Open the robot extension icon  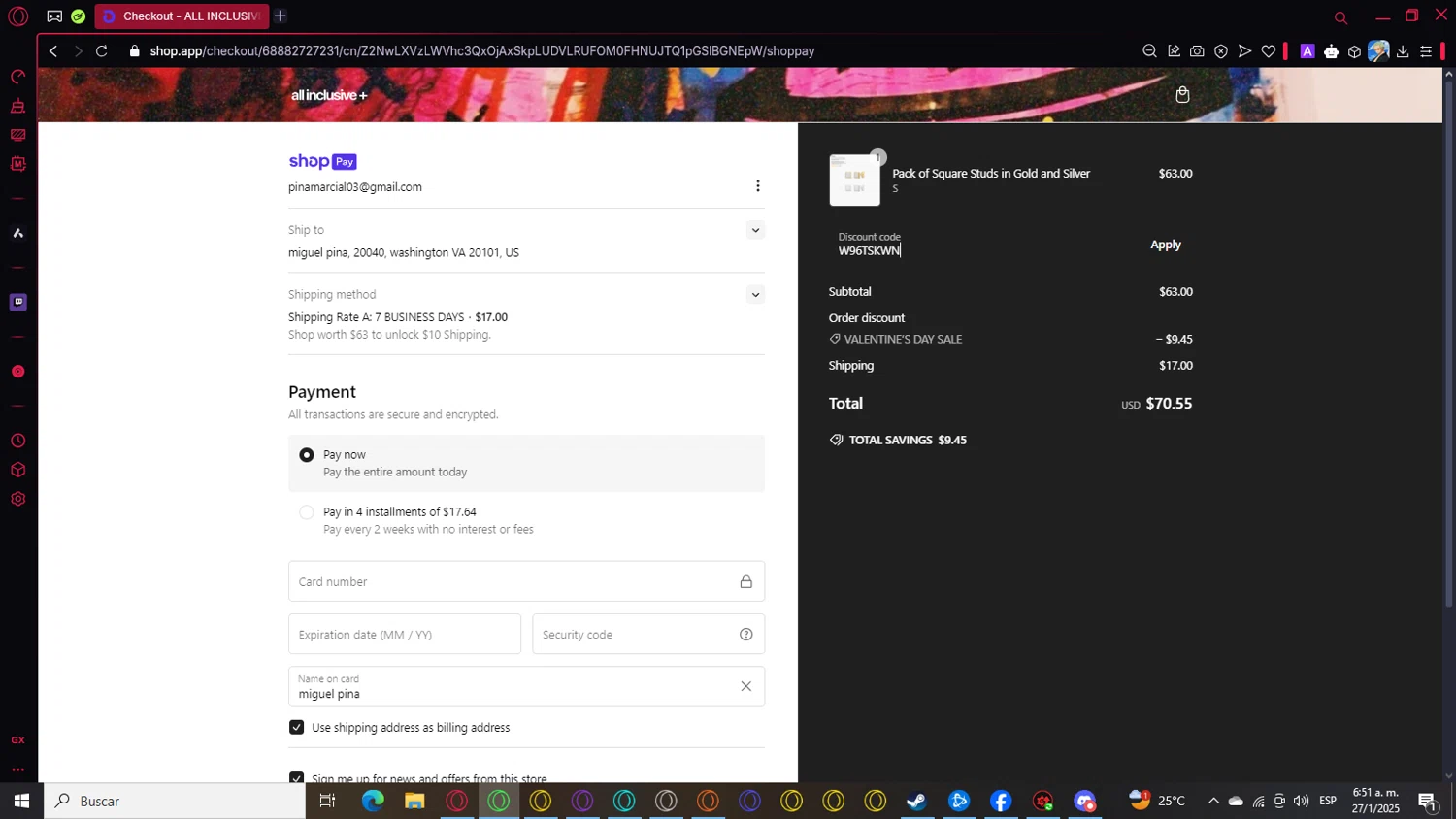1331,51
